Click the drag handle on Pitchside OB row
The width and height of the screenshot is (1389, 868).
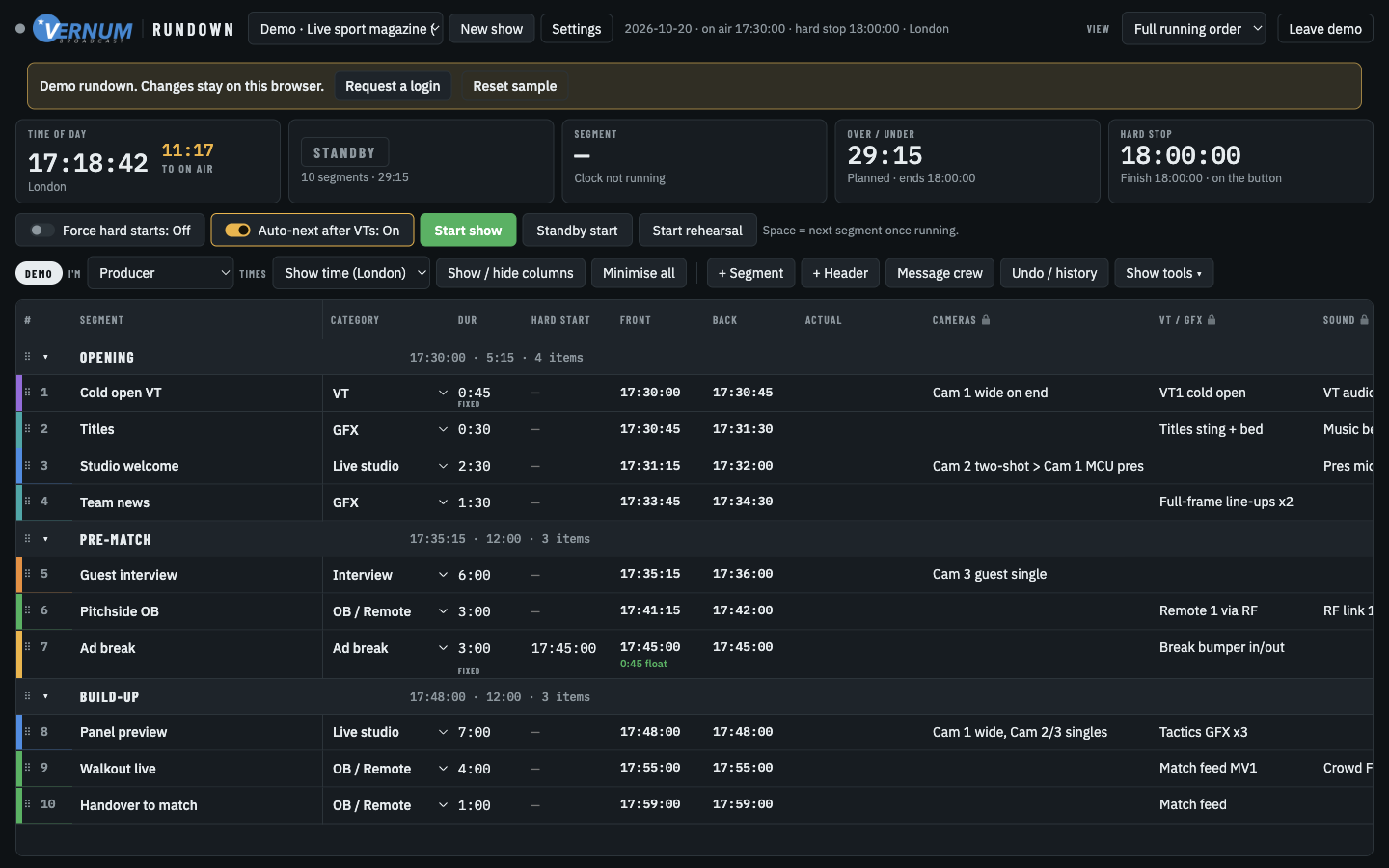(x=27, y=610)
